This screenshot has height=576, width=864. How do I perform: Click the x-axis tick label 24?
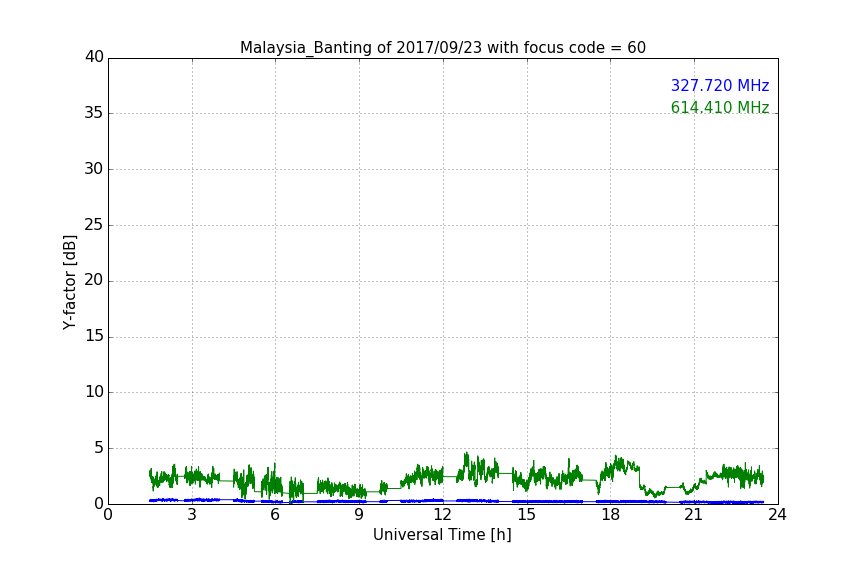777,515
